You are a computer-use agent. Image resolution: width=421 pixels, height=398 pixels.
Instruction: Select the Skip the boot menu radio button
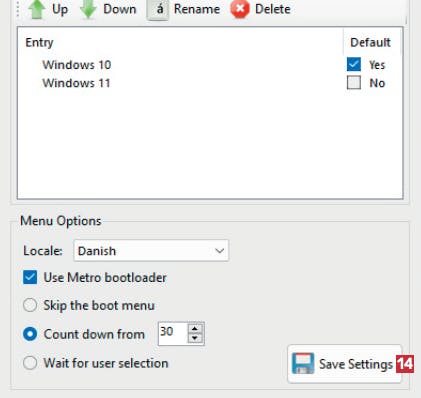pyautogui.click(x=30, y=305)
